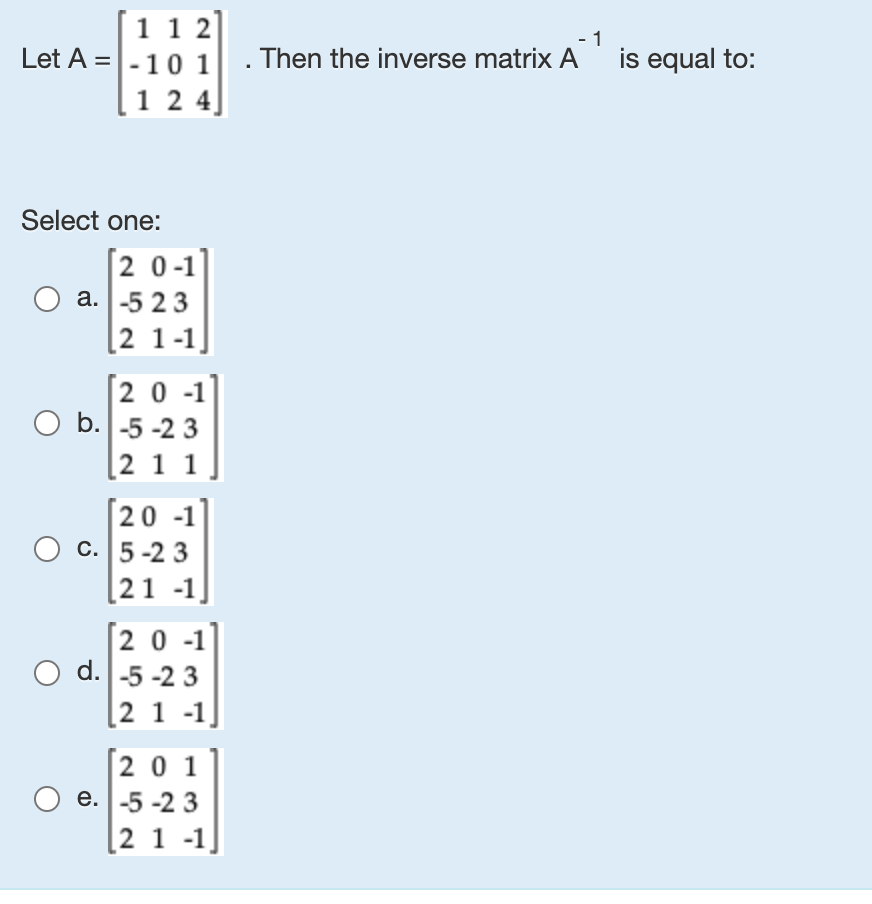Click the label 'c.' beside its matrix
Image resolution: width=872 pixels, height=904 pixels.
[x=88, y=548]
